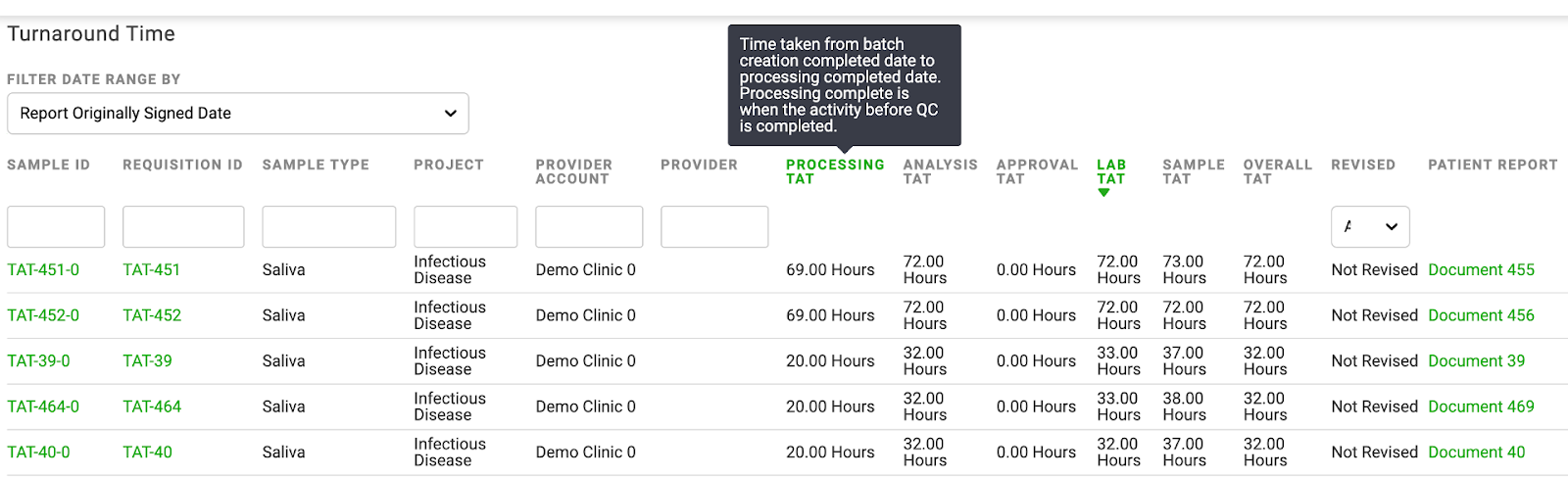Viewport: 1568px width, 477px height.
Task: Click the Lab TAT sort arrow icon
Action: [x=1103, y=193]
